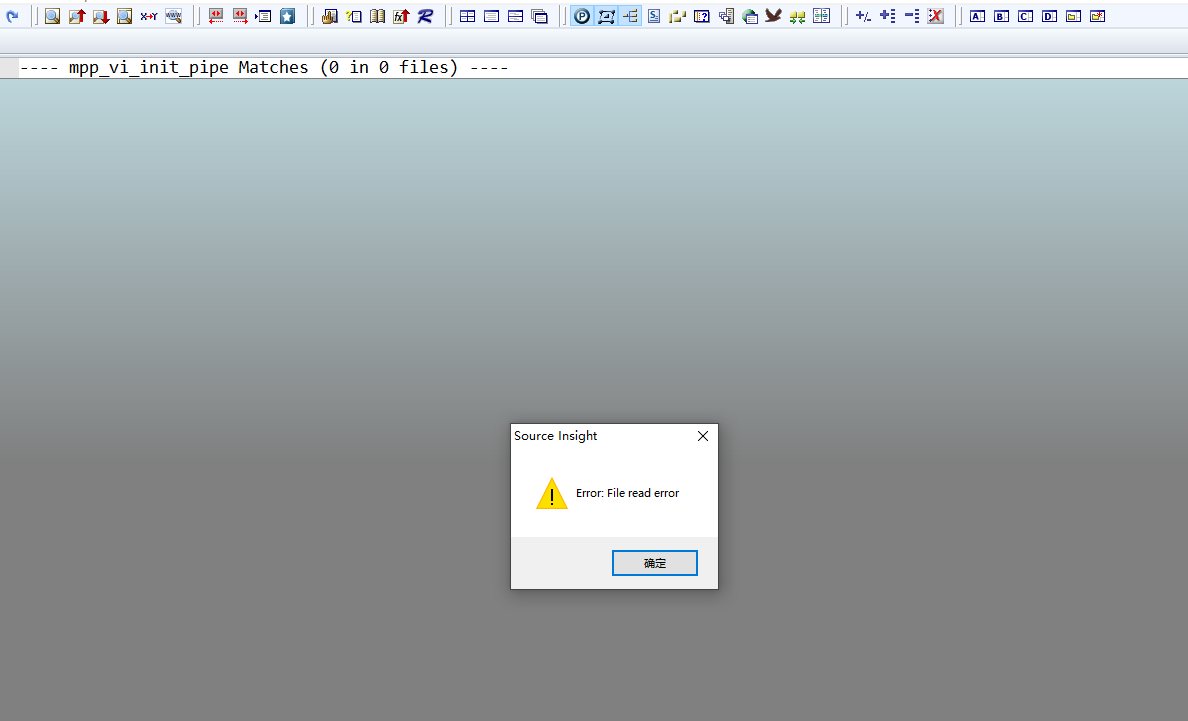Browse Project Symbols with the hand icon

[x=330, y=16]
